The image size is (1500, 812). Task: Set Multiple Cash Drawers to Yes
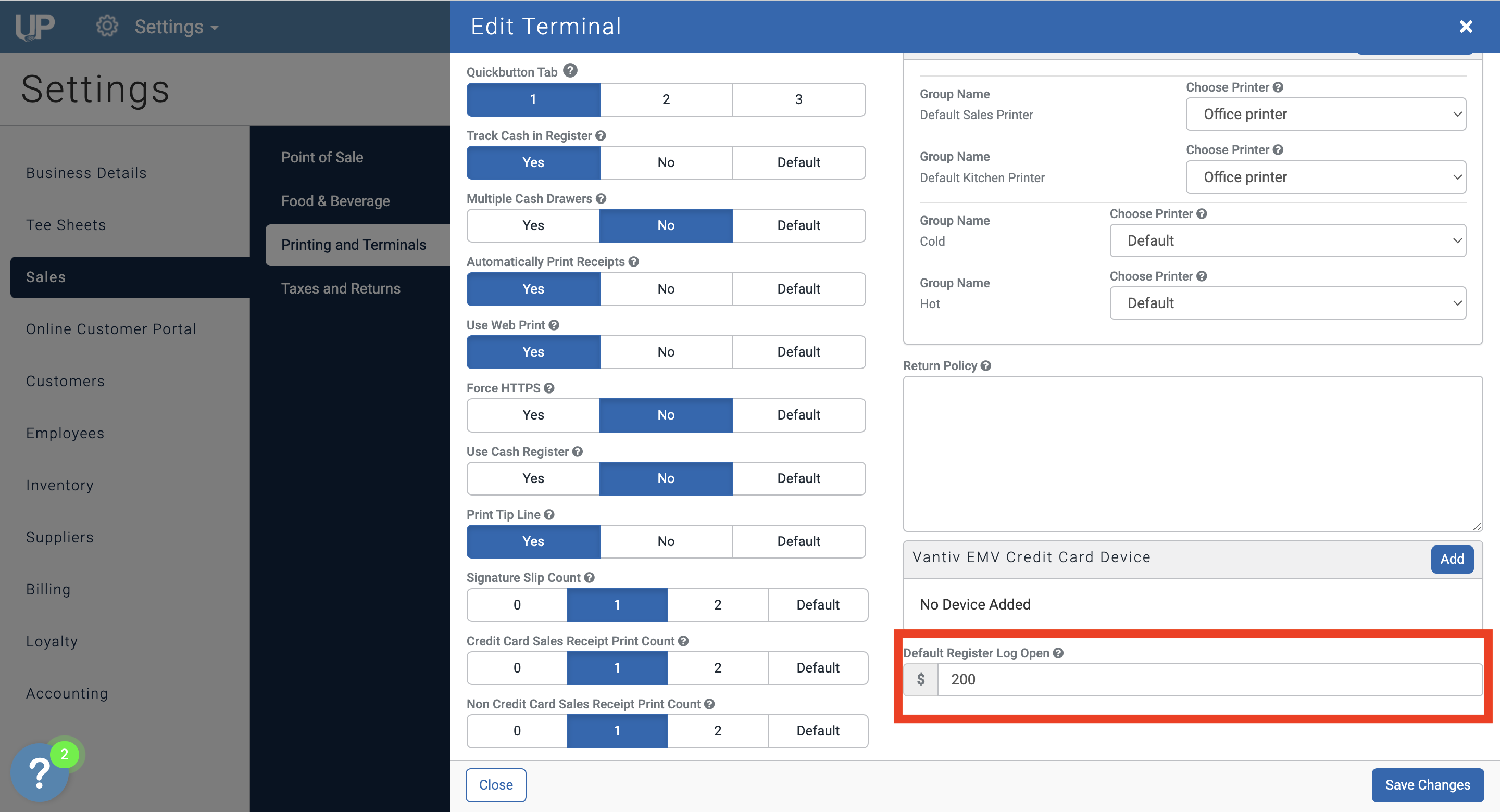[533, 226]
